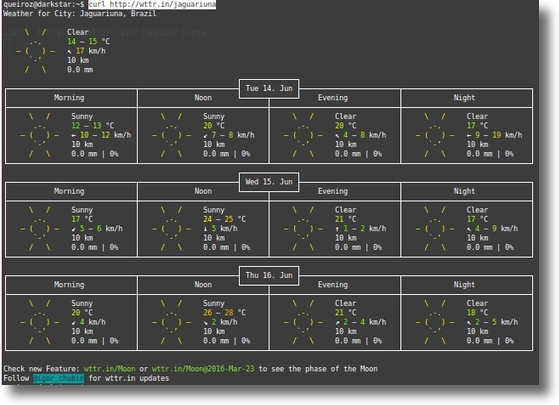
Task: Open the wttr.in/Moon@2016-Mar-23 link
Action: click(x=203, y=369)
